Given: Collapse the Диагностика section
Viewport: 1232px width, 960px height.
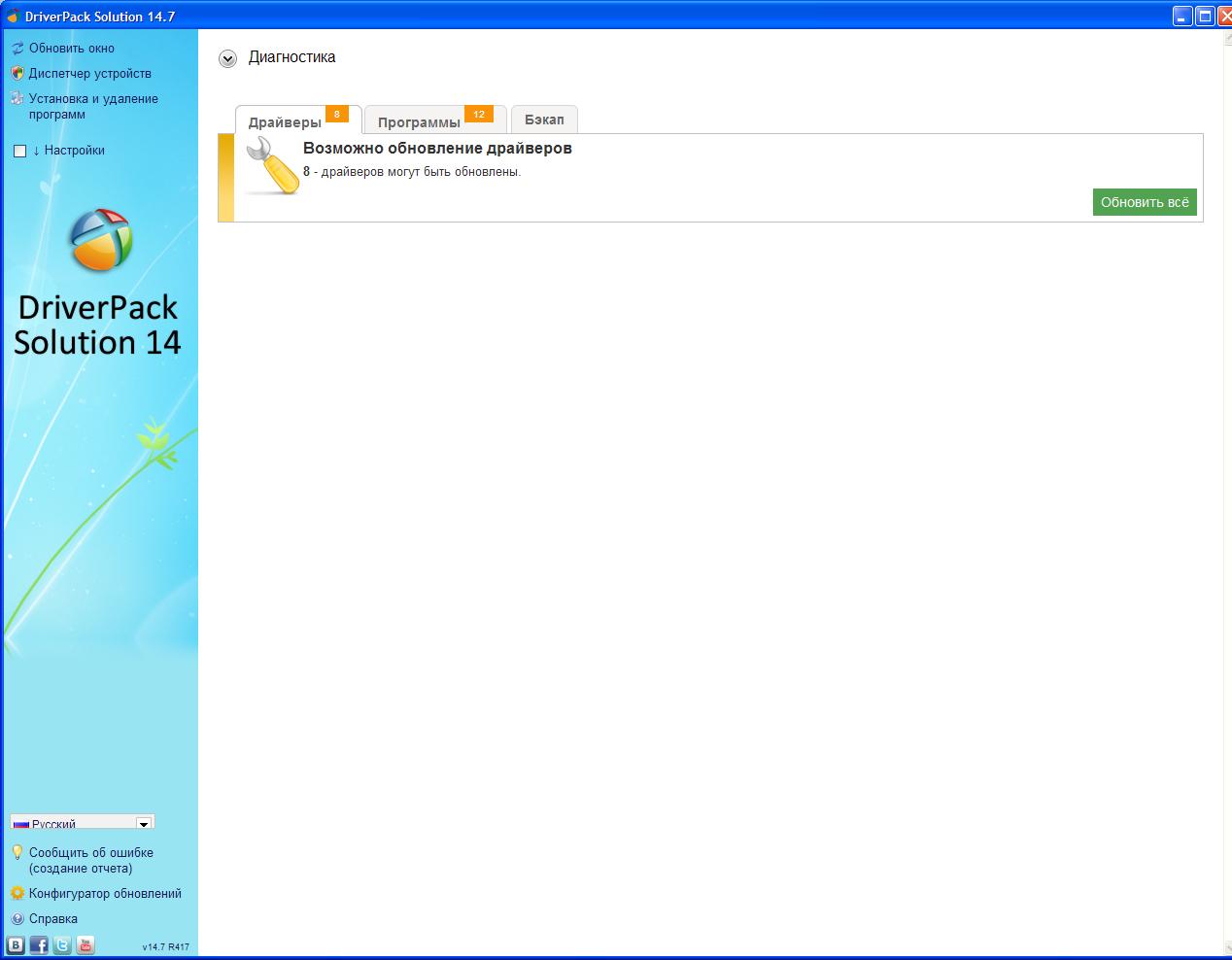Looking at the screenshot, I should click(x=227, y=58).
